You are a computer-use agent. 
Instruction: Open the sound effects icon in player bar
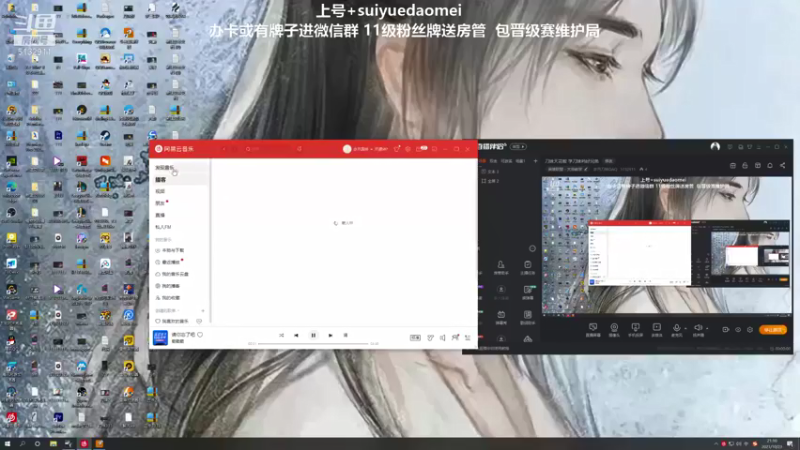tap(430, 338)
